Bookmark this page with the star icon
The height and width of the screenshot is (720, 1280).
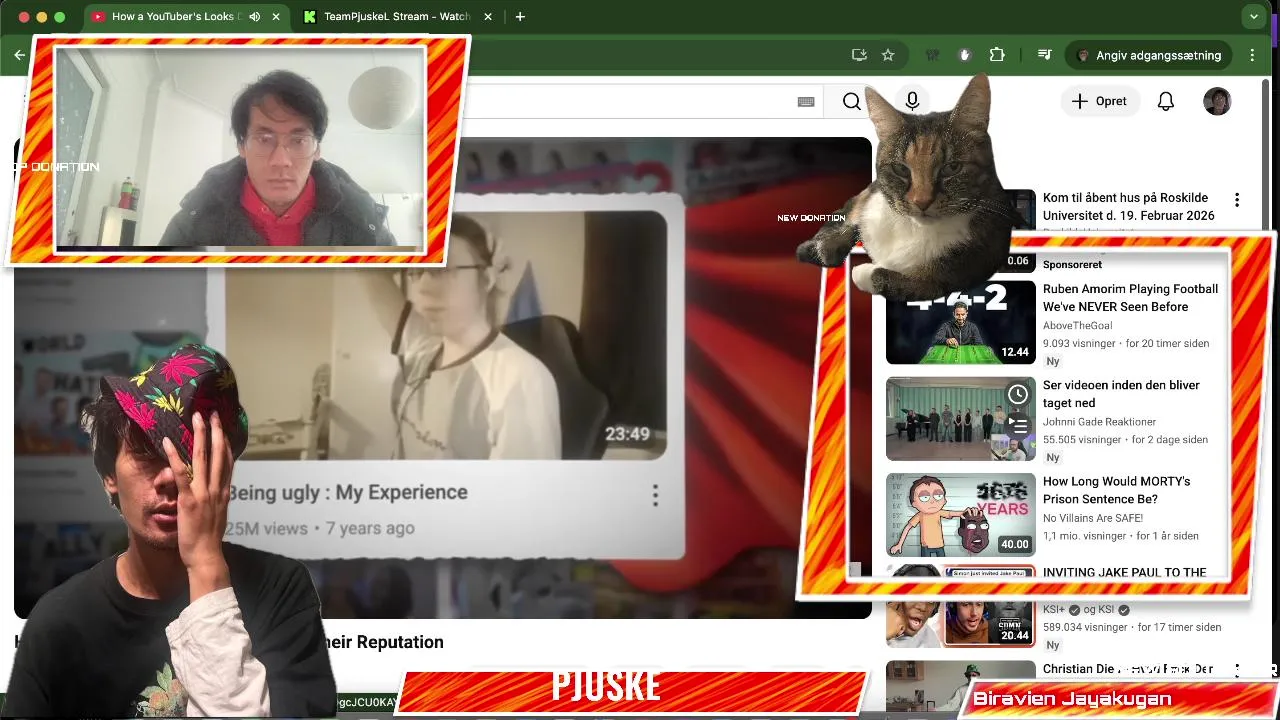point(888,55)
